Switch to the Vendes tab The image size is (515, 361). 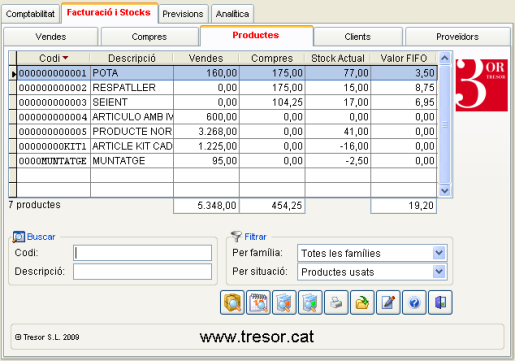[51, 36]
